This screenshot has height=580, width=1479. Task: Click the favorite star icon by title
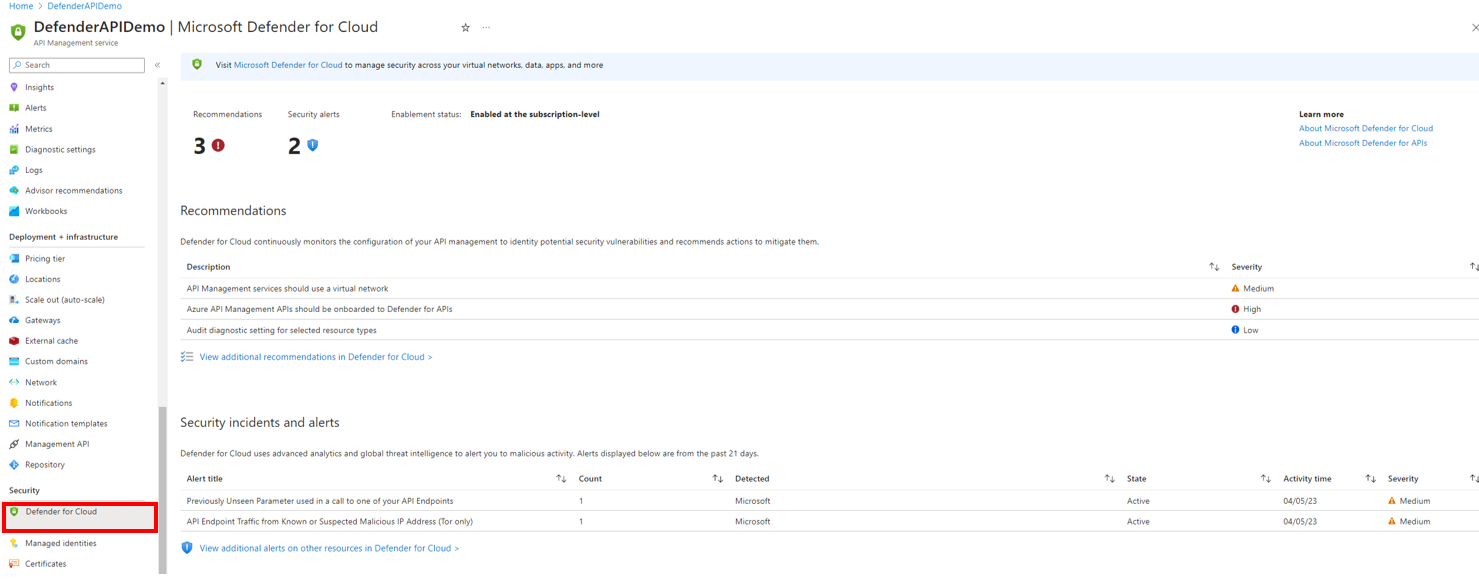coord(465,27)
